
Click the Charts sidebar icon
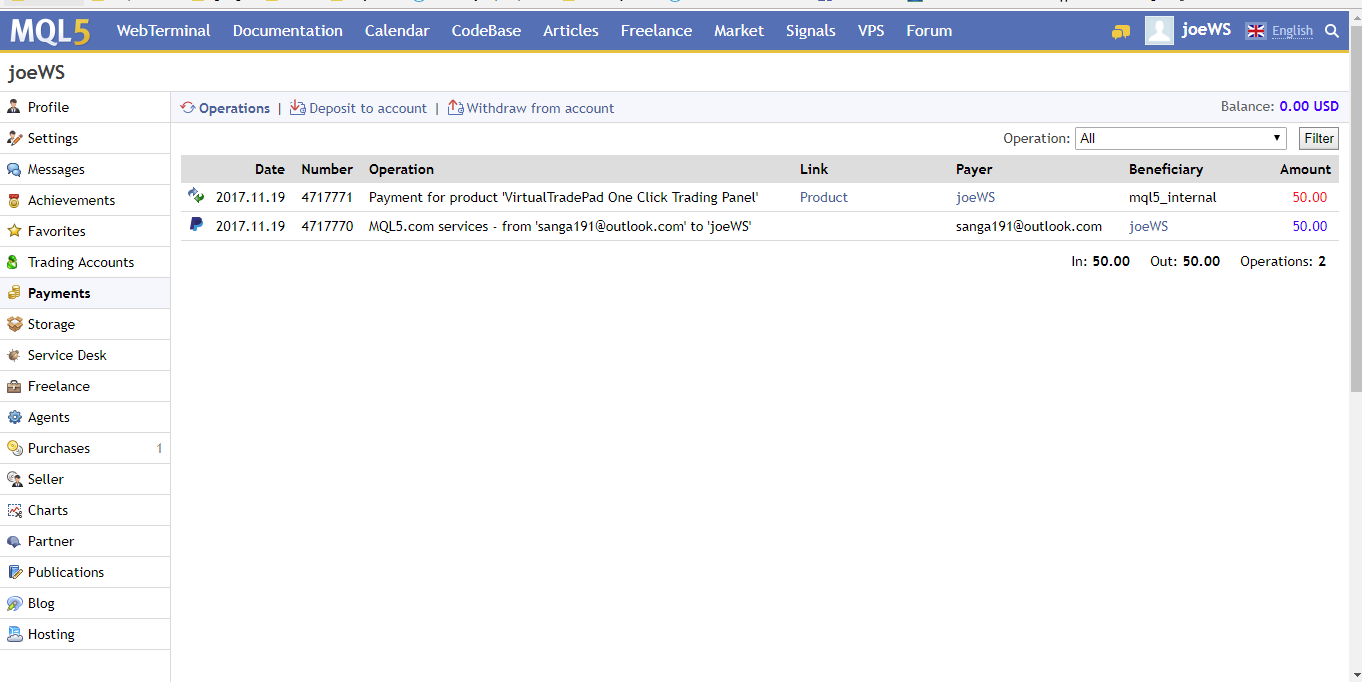coord(14,510)
